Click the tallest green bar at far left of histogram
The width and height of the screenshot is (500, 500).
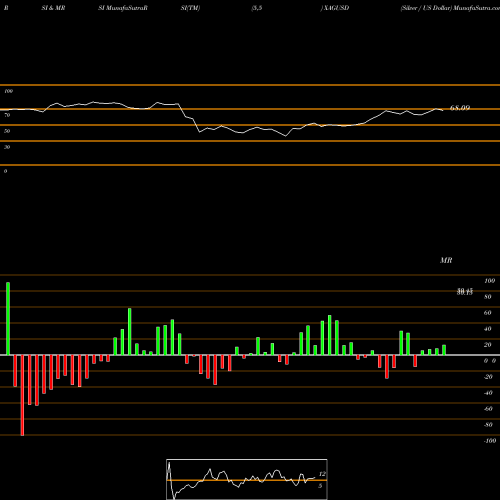[x=8, y=319]
